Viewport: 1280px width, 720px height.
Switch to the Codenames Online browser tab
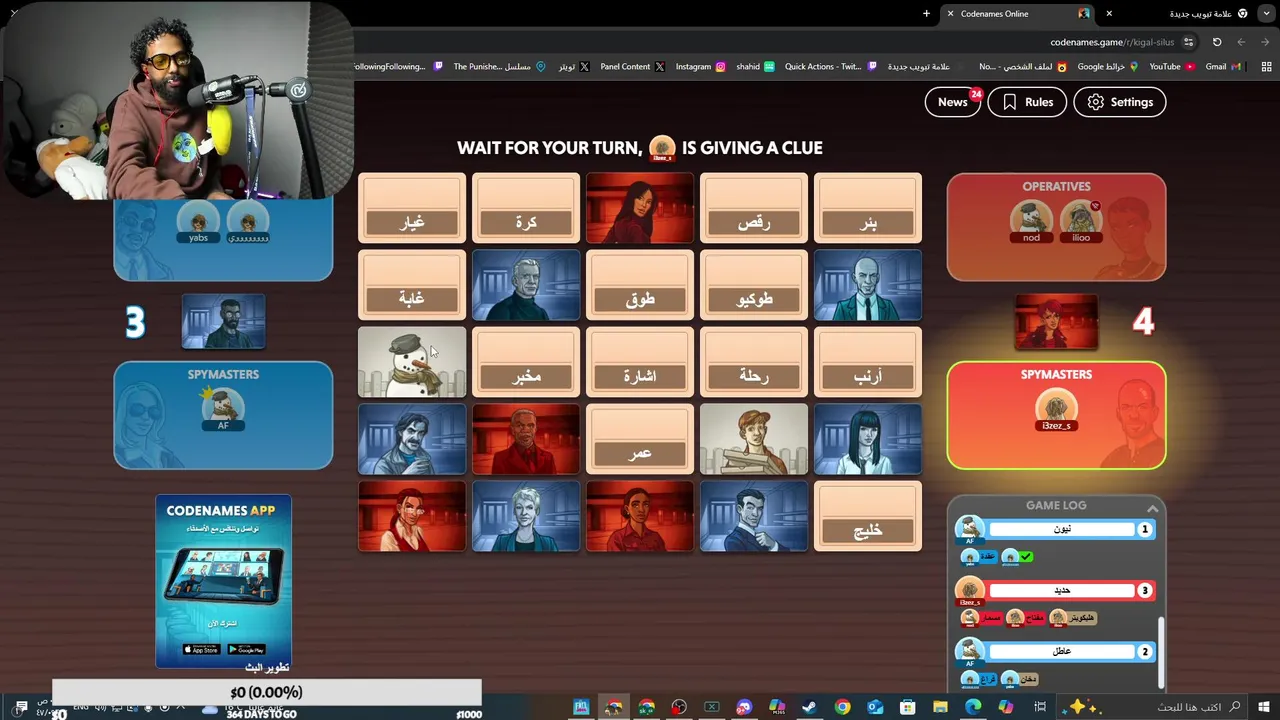(1020, 14)
